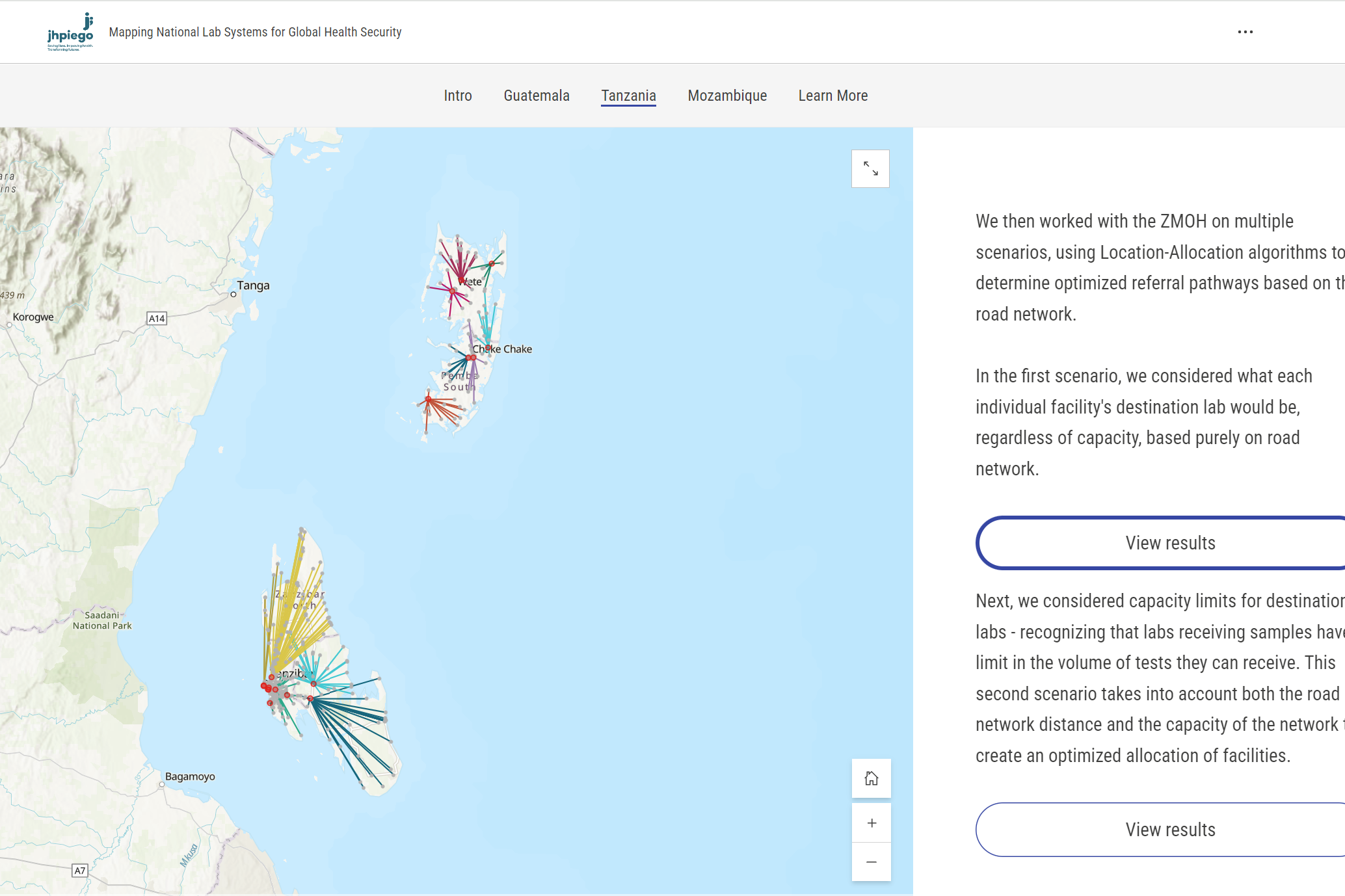View results for capacity limits scenario

[x=1169, y=830]
